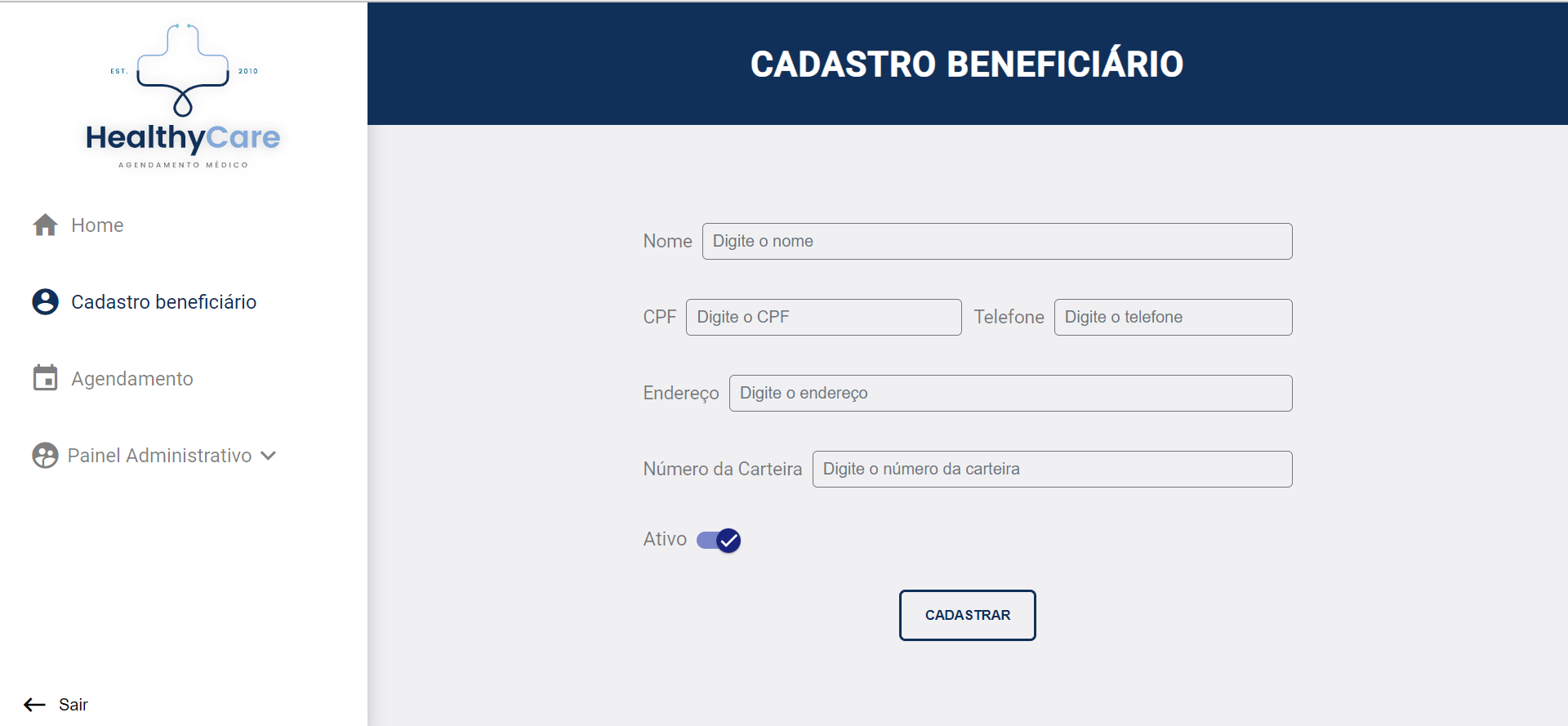This screenshot has width=1568, height=726.
Task: Click the chevron next to Painel Administrativo
Action: coord(269,456)
